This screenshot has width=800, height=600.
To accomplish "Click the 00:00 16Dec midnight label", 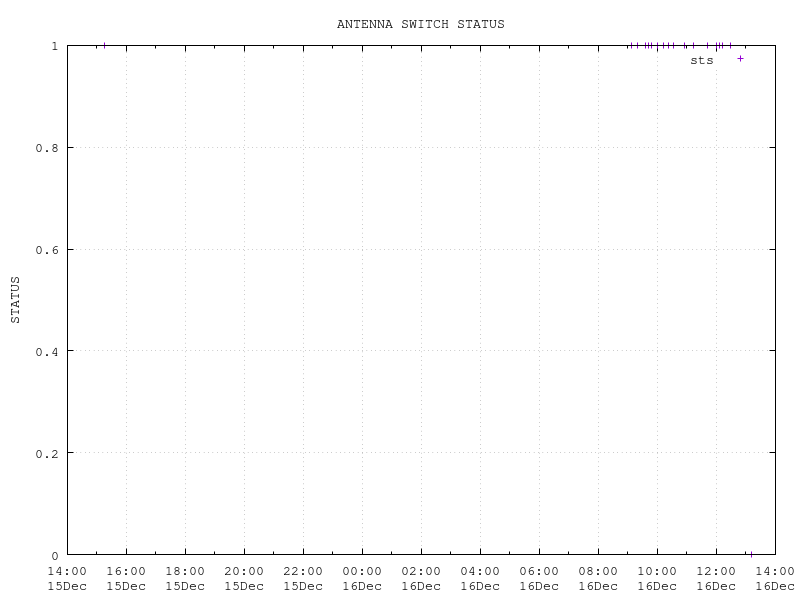I will point(362,579).
